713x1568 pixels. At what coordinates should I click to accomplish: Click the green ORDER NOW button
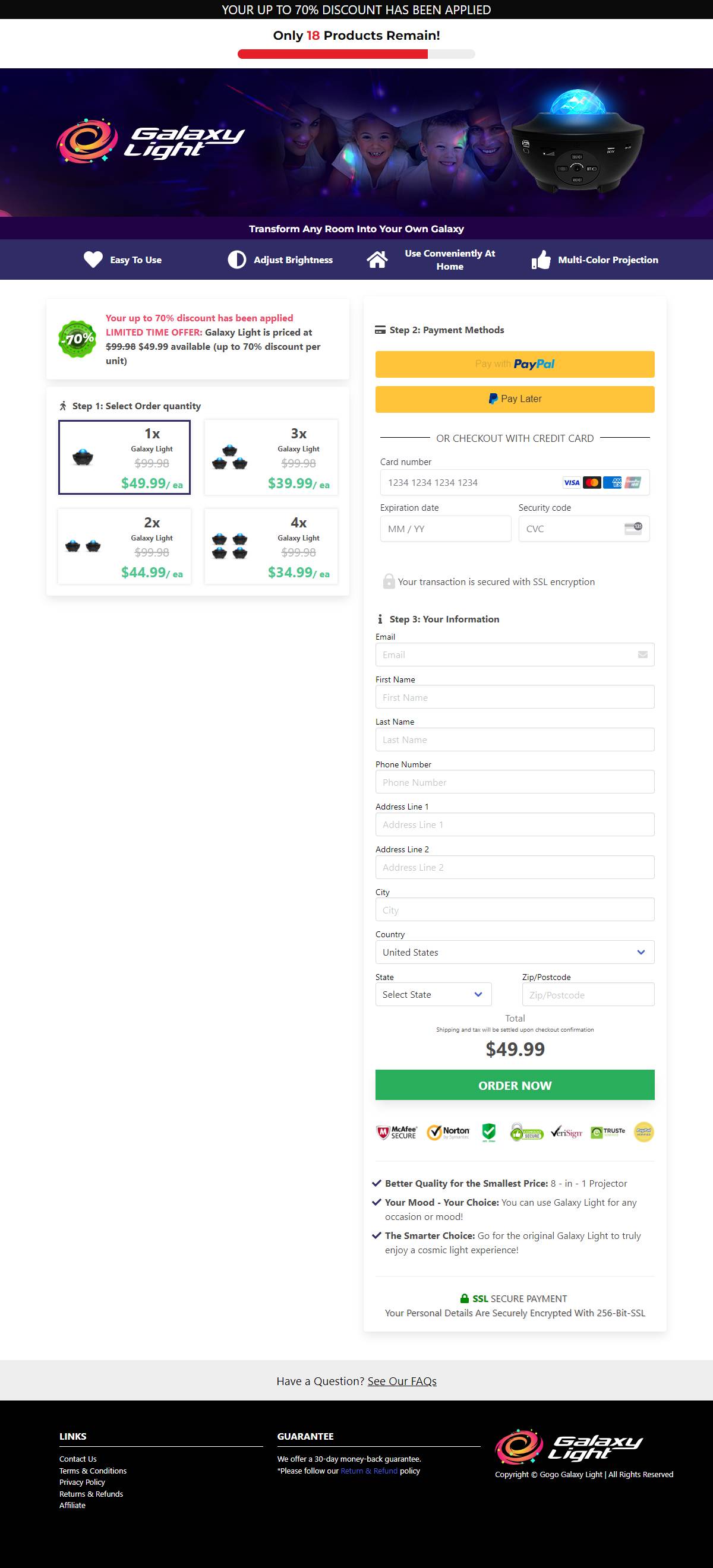pos(515,1085)
